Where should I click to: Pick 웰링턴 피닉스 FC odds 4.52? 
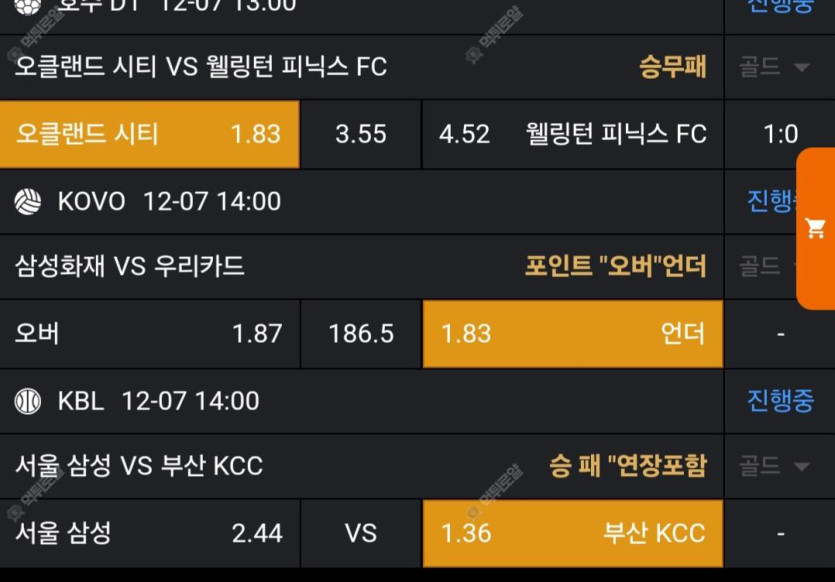pos(572,134)
